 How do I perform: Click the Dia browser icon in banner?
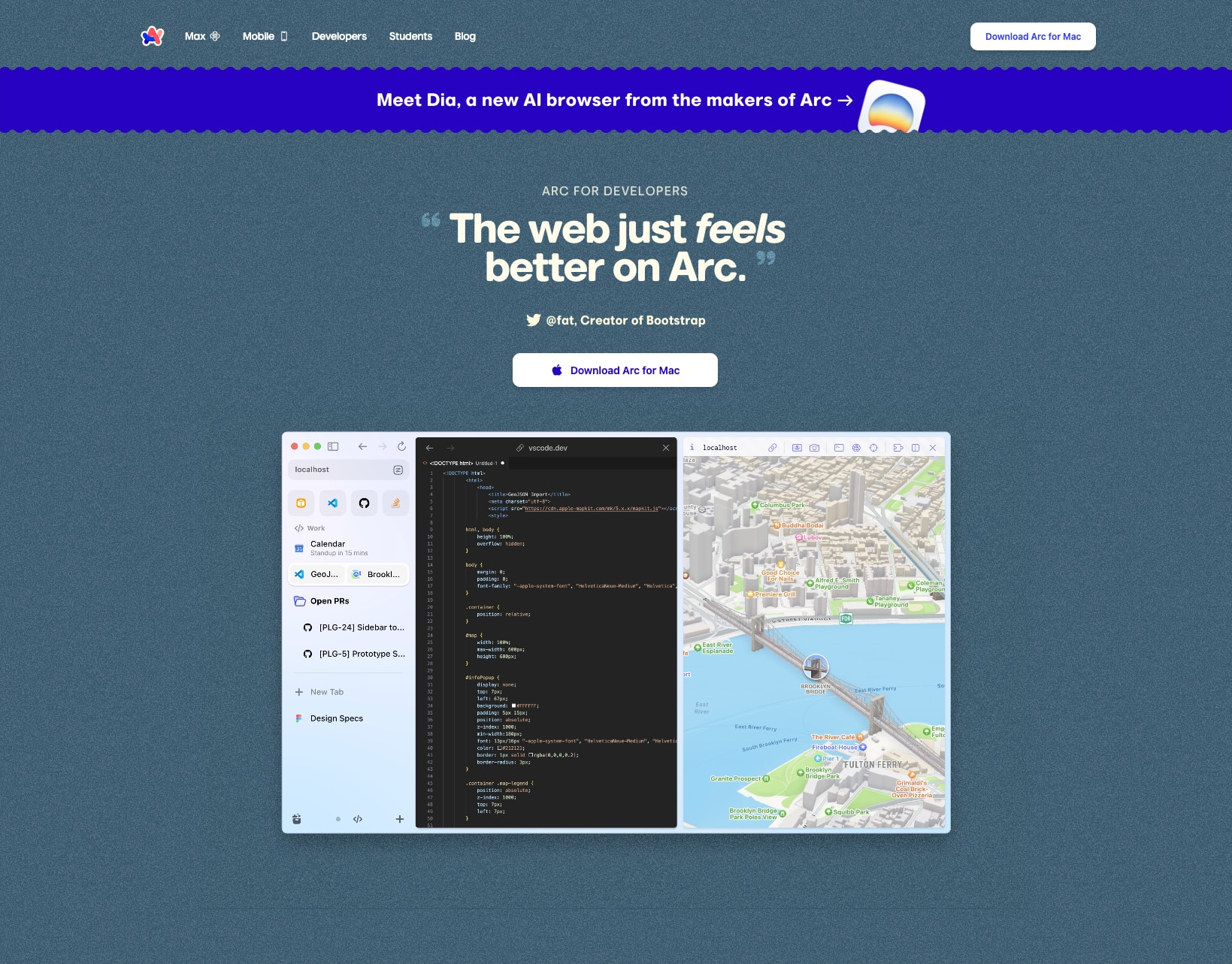pyautogui.click(x=892, y=107)
